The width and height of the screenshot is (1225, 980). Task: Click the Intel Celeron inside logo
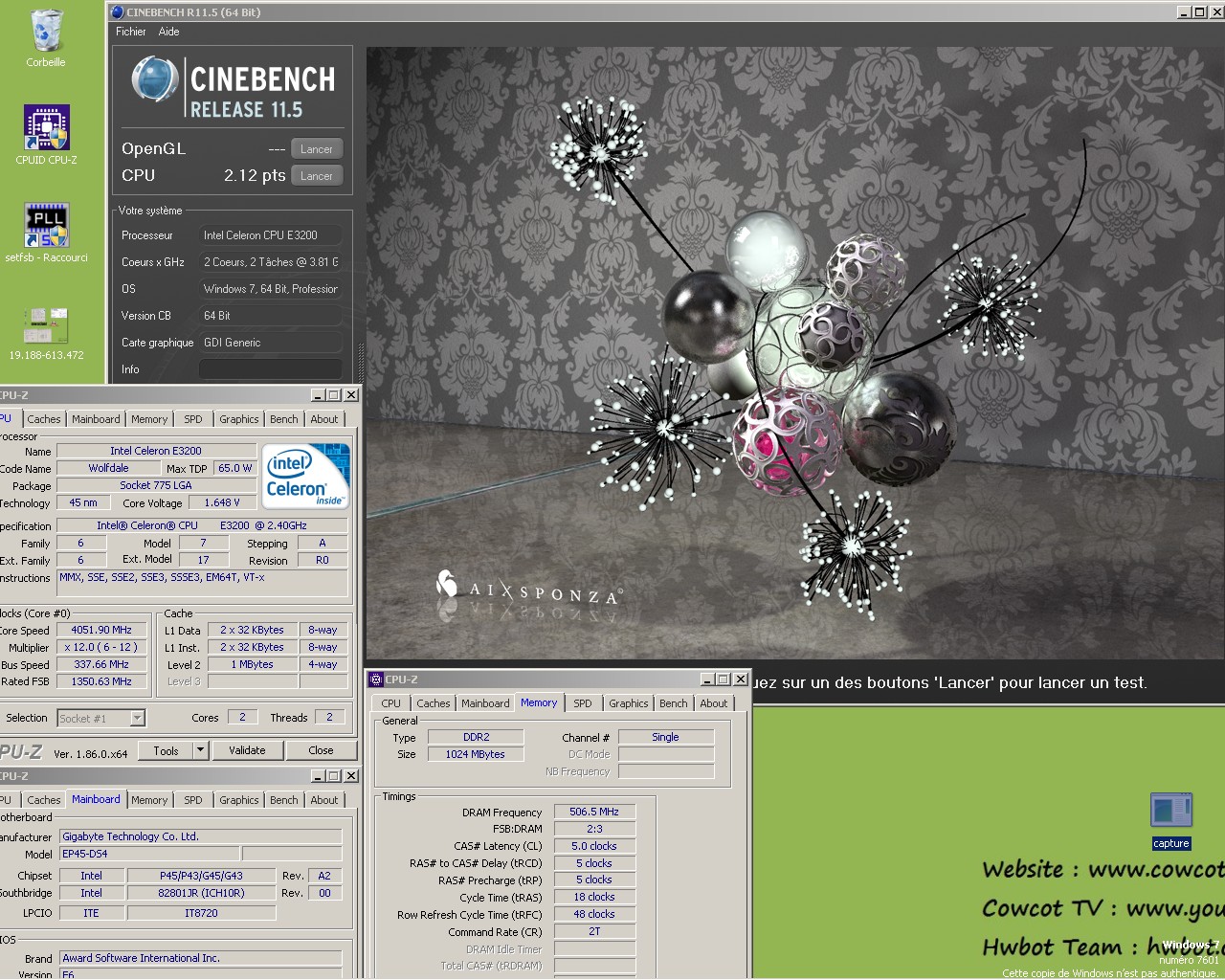pyautogui.click(x=306, y=476)
